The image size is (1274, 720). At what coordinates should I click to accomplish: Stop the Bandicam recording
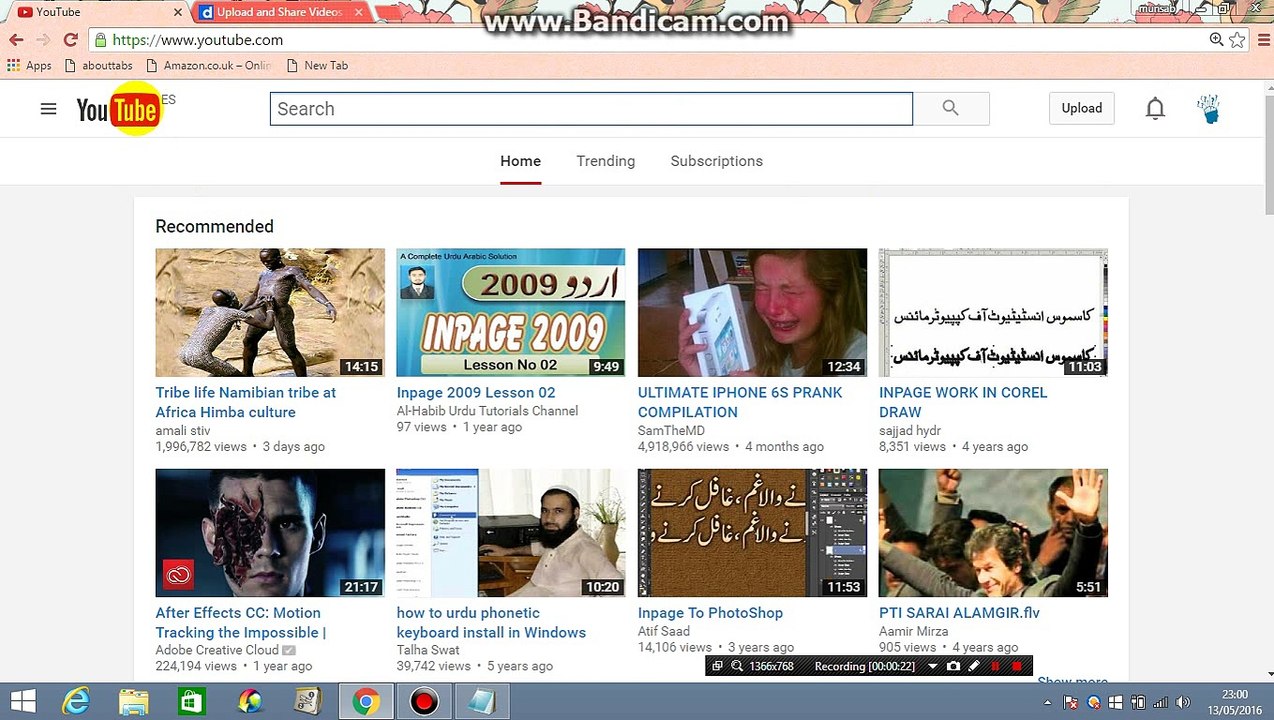(x=1017, y=666)
